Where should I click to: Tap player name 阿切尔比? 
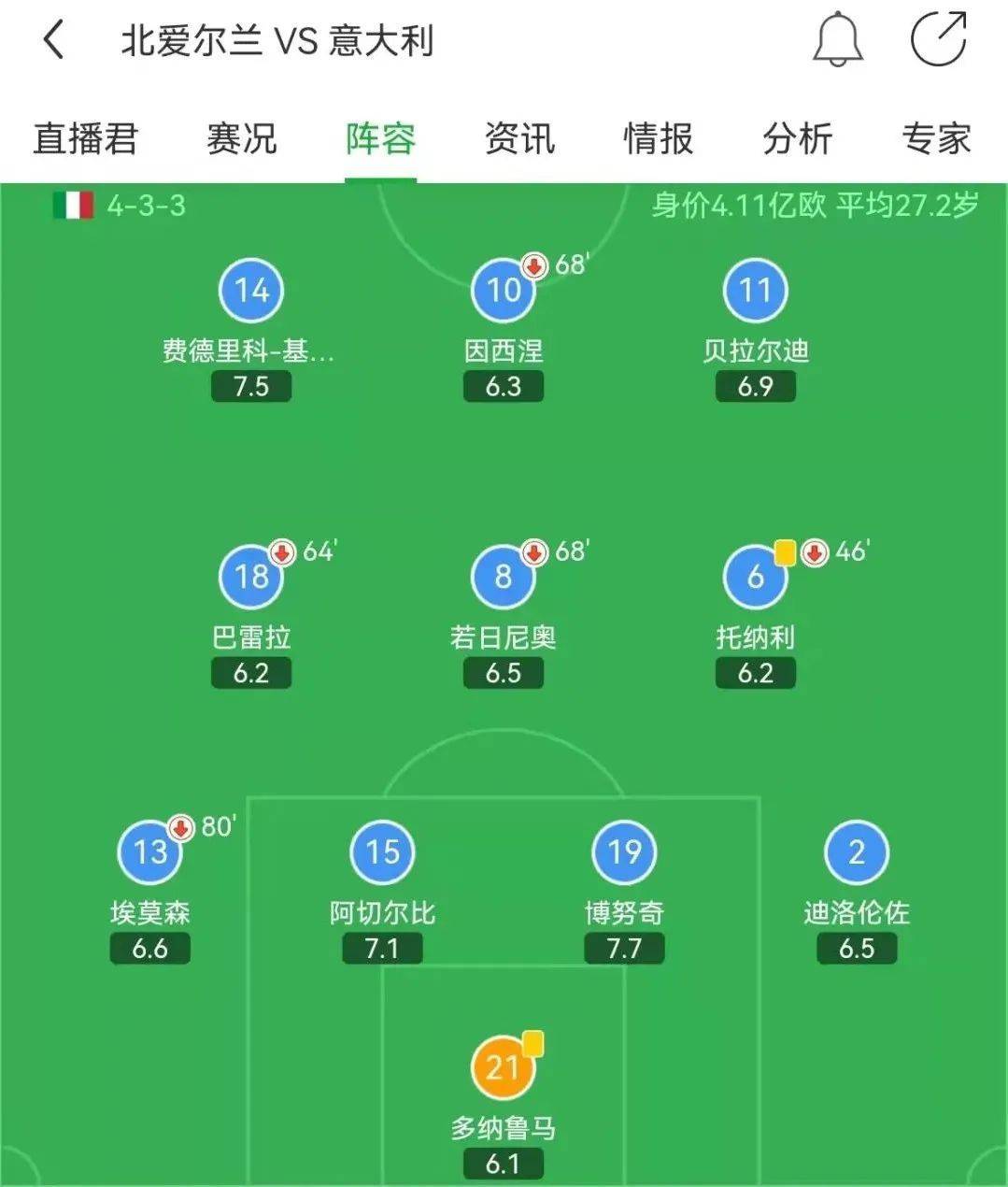click(382, 912)
